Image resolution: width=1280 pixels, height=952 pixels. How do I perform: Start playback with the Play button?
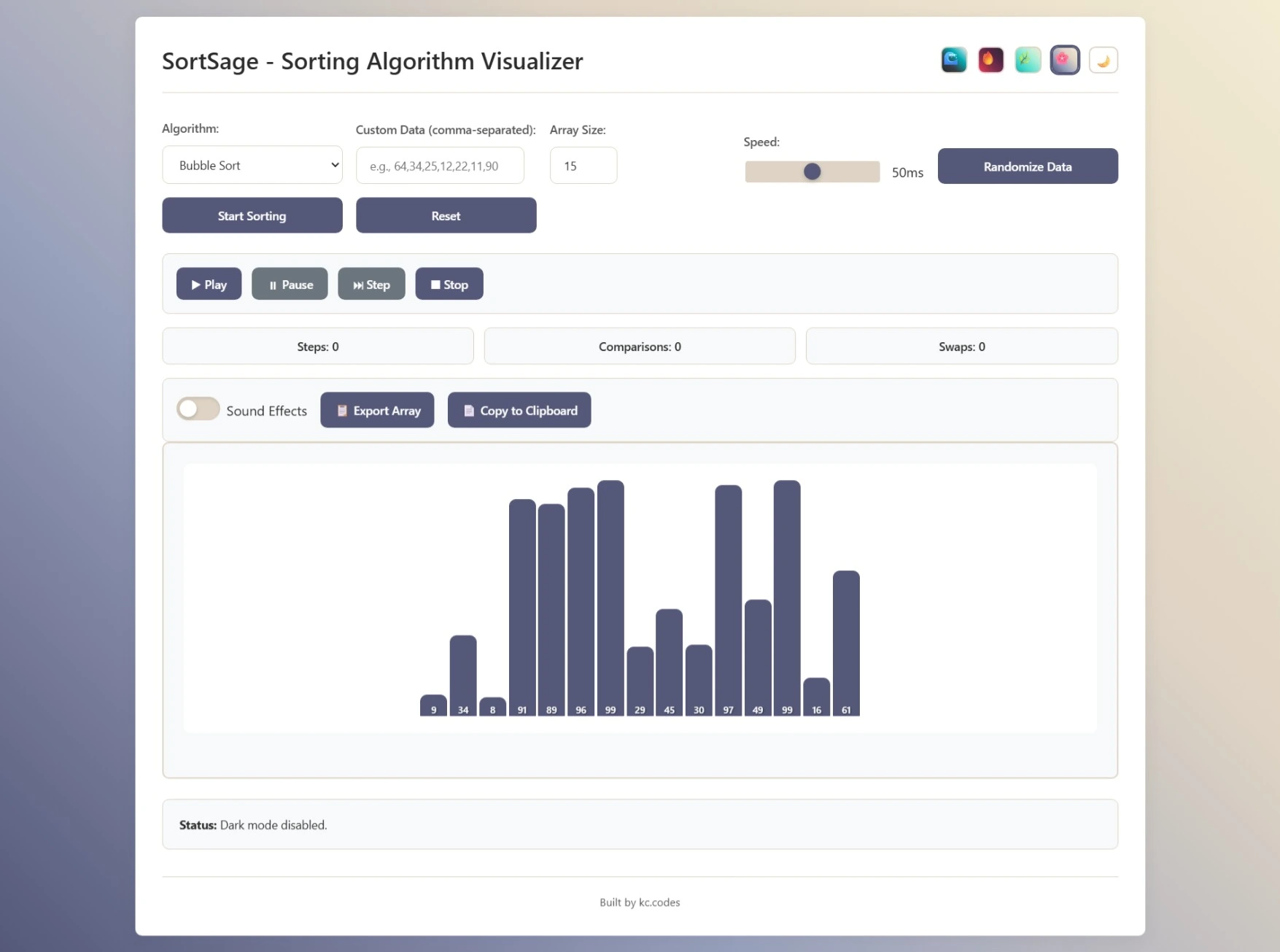tap(209, 284)
